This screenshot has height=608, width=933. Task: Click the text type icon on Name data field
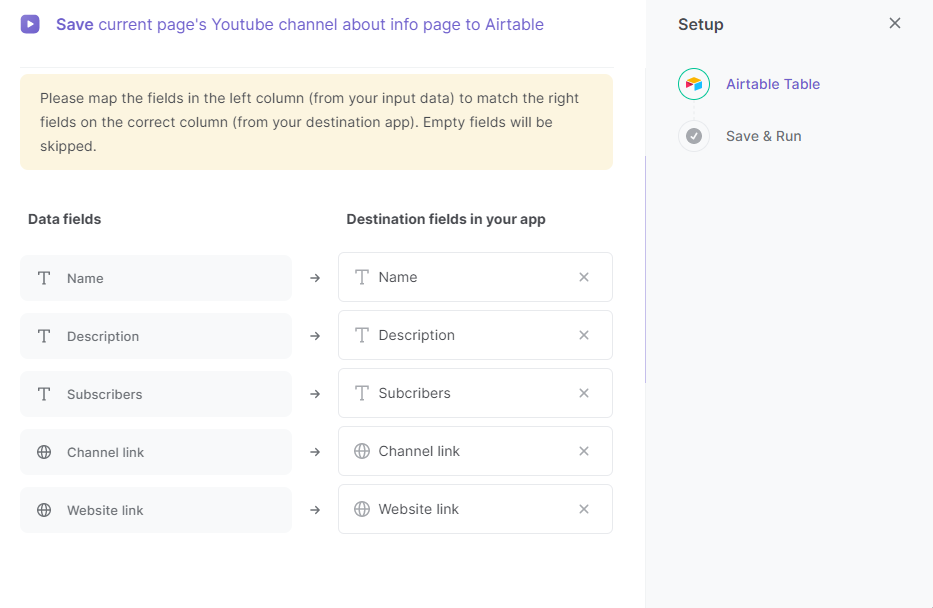44,278
